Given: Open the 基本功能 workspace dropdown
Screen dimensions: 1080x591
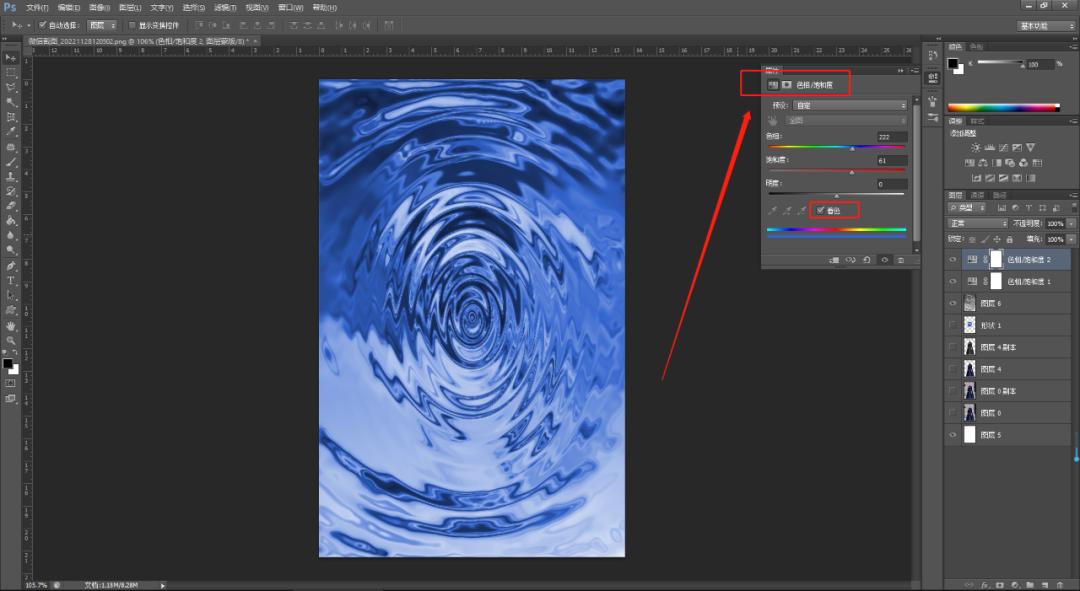Looking at the screenshot, I should pyautogui.click(x=1046, y=25).
